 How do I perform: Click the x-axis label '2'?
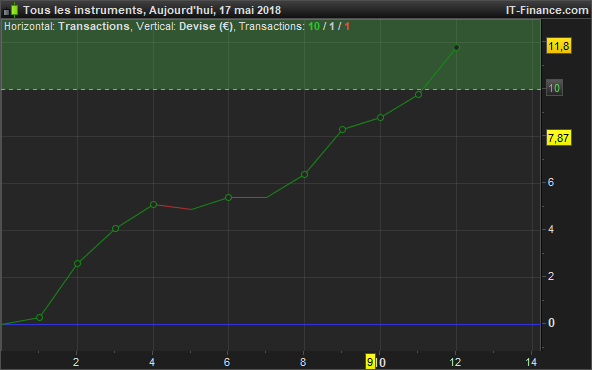tap(76, 362)
